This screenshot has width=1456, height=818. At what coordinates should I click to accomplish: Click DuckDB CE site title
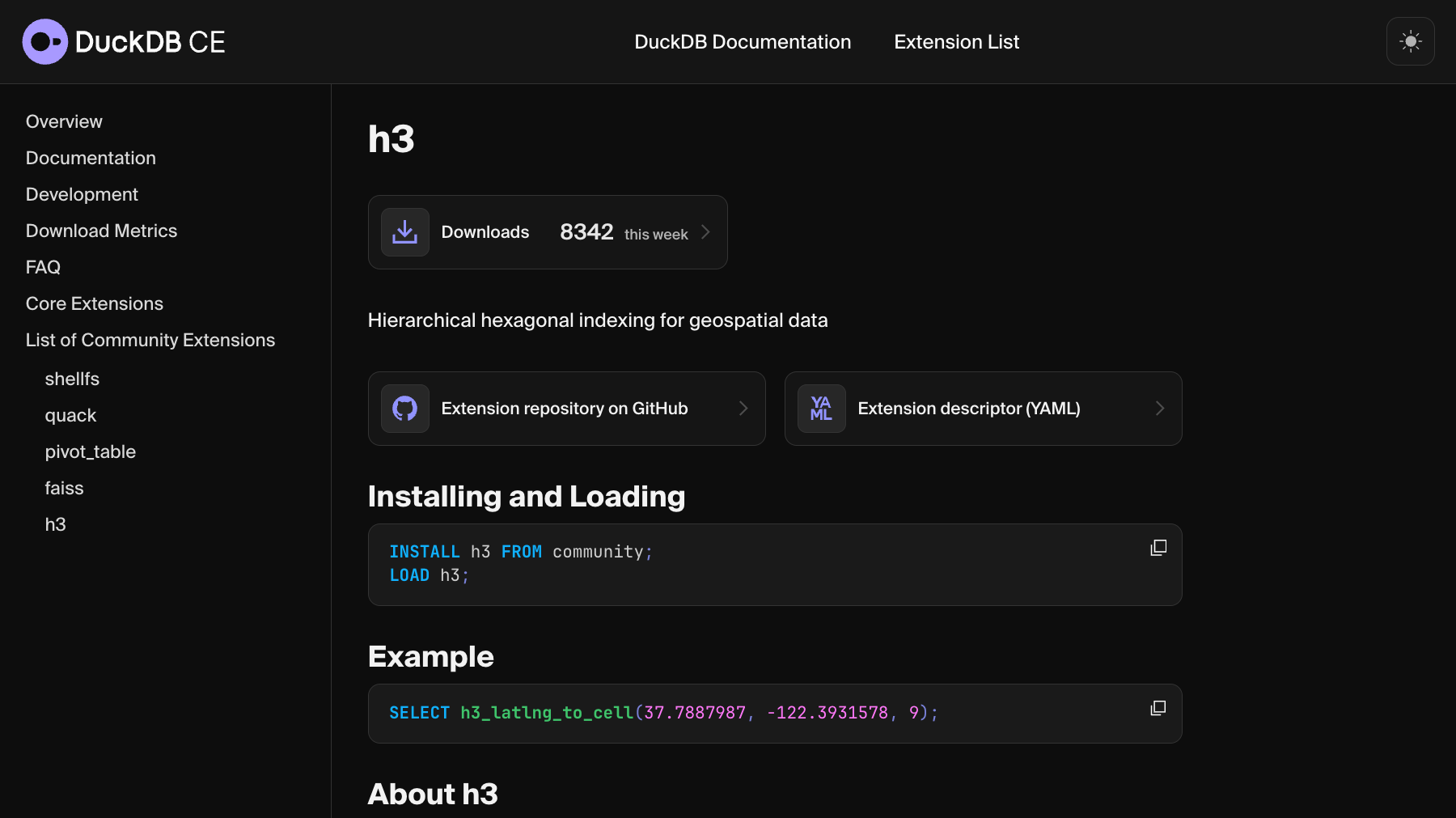click(x=150, y=42)
